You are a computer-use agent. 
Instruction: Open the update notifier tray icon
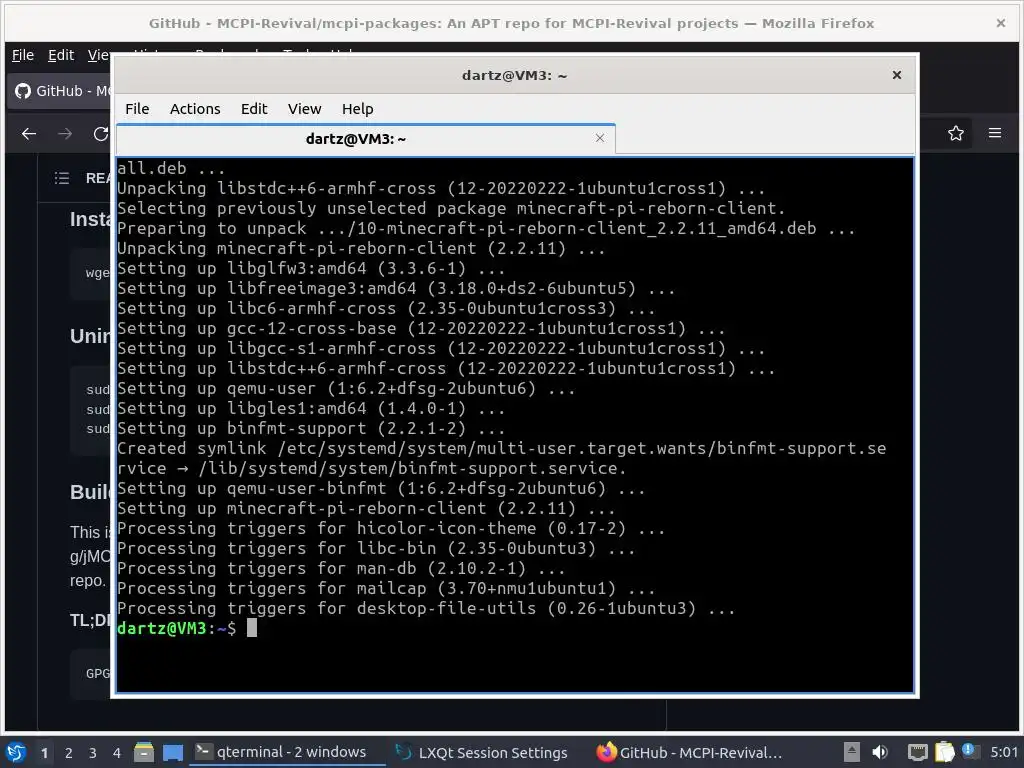click(969, 751)
